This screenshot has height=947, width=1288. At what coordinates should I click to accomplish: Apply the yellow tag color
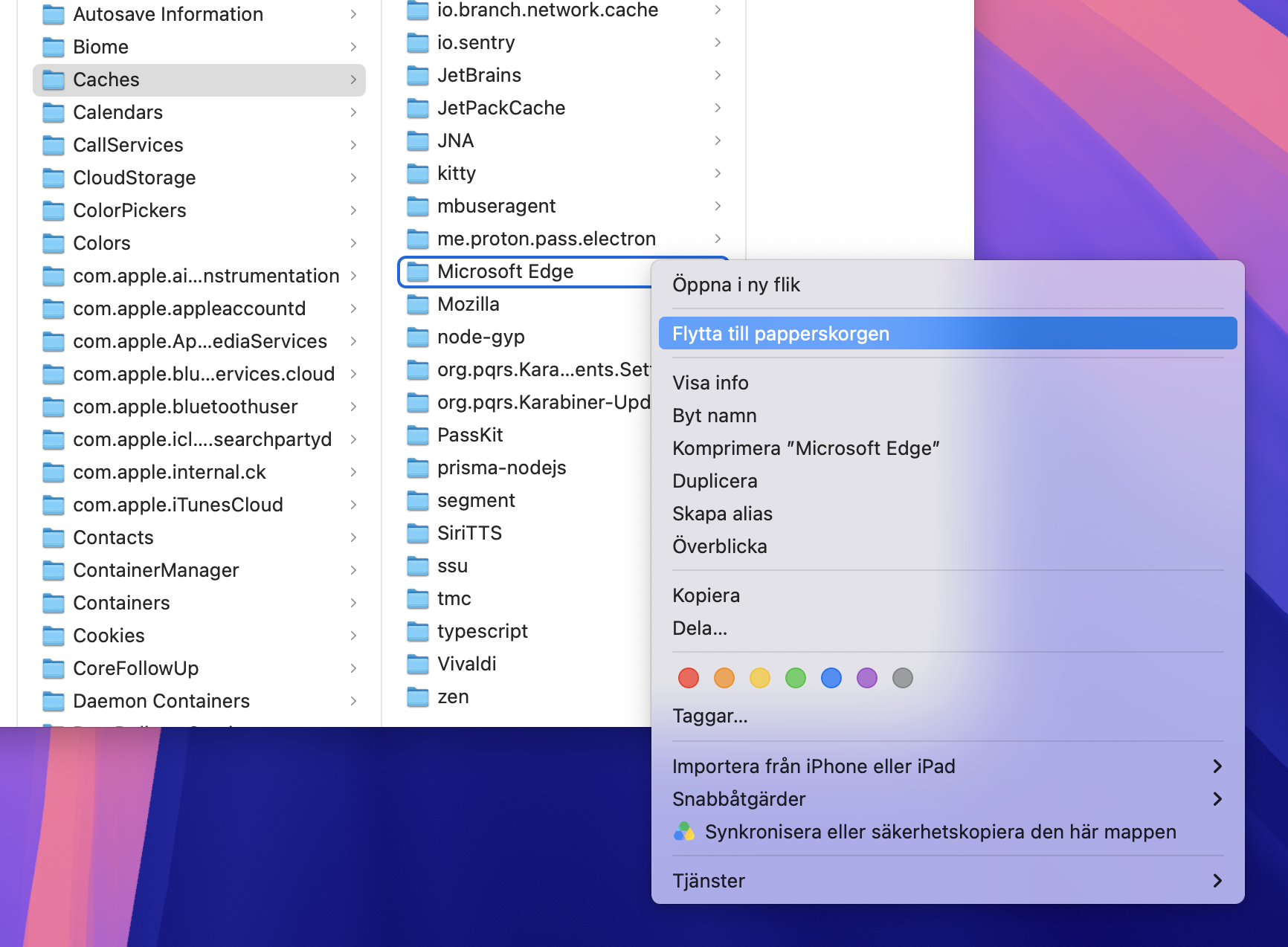tap(760, 678)
